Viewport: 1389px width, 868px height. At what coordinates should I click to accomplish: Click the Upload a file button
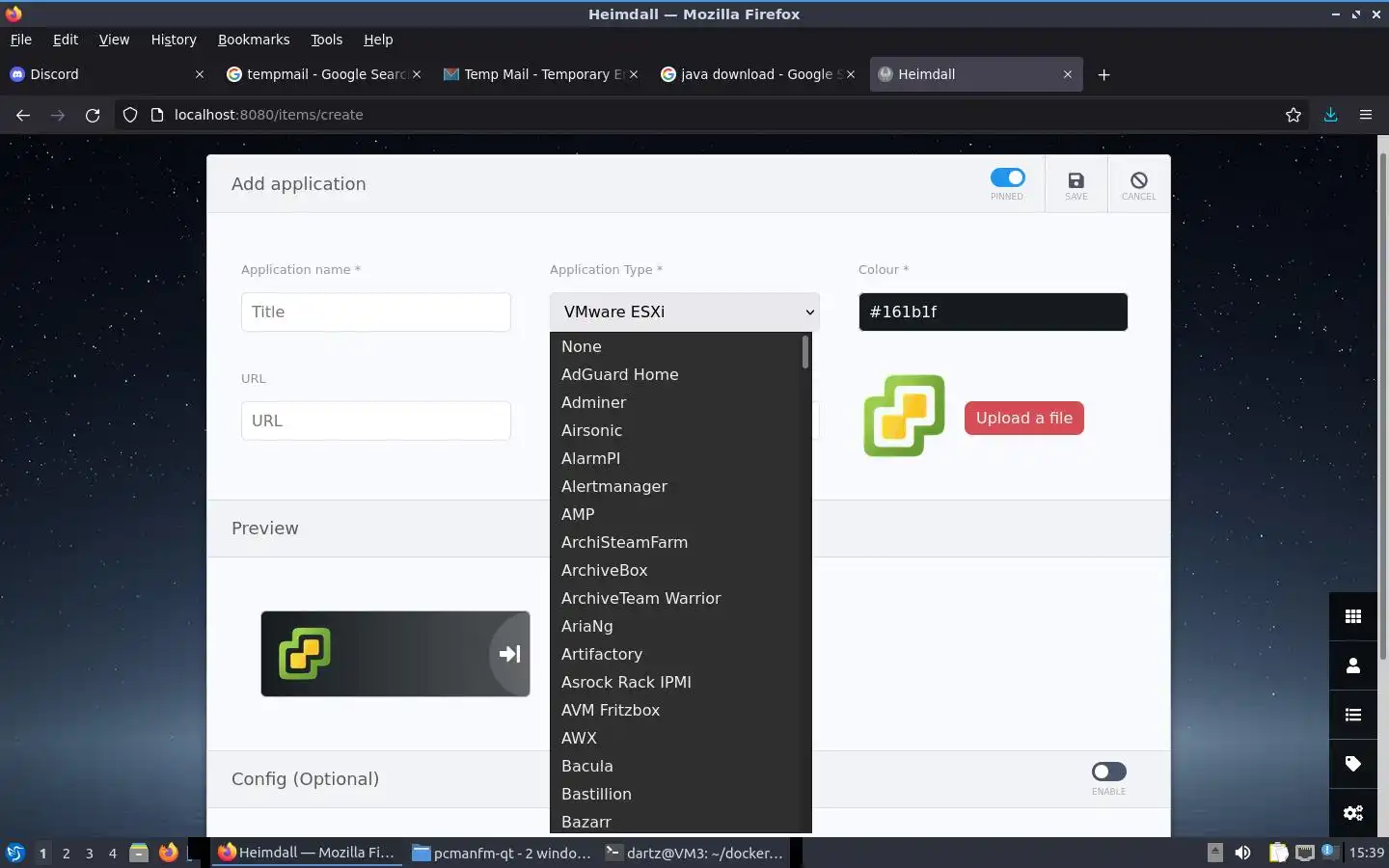tap(1023, 418)
